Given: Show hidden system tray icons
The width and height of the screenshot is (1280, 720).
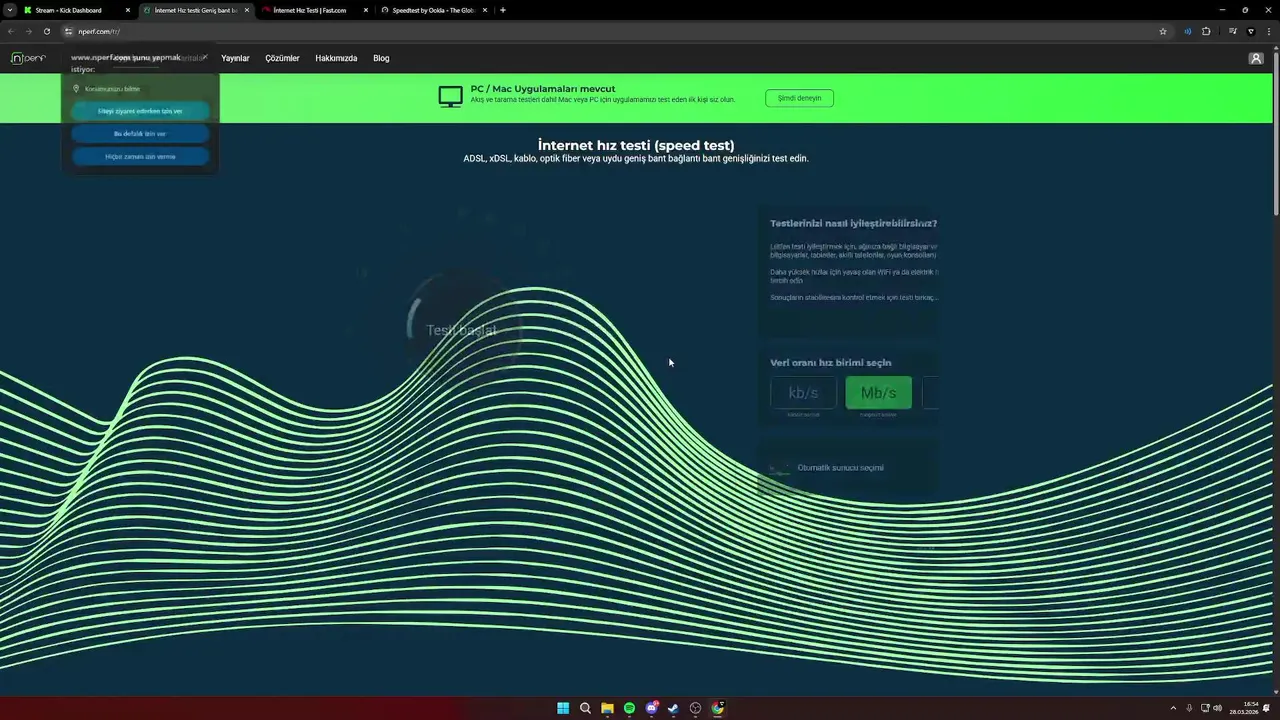Looking at the screenshot, I should pos(1173,708).
